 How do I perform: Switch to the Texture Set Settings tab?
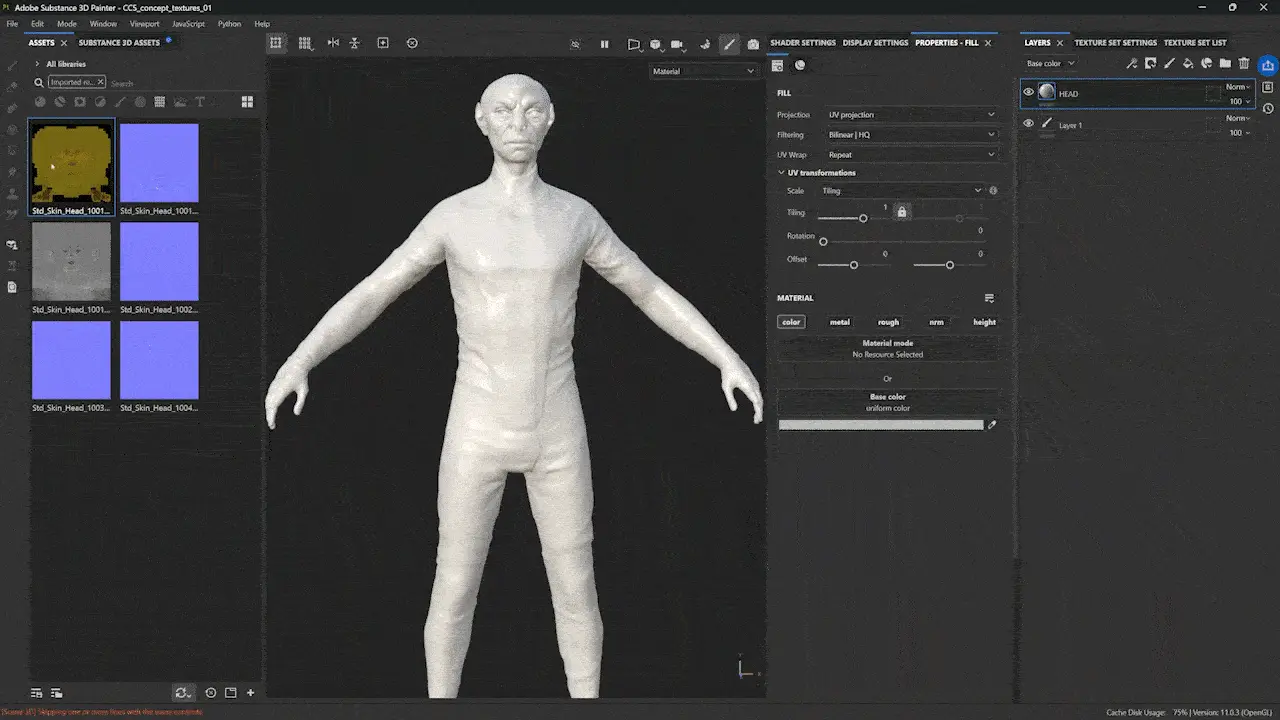1115,43
